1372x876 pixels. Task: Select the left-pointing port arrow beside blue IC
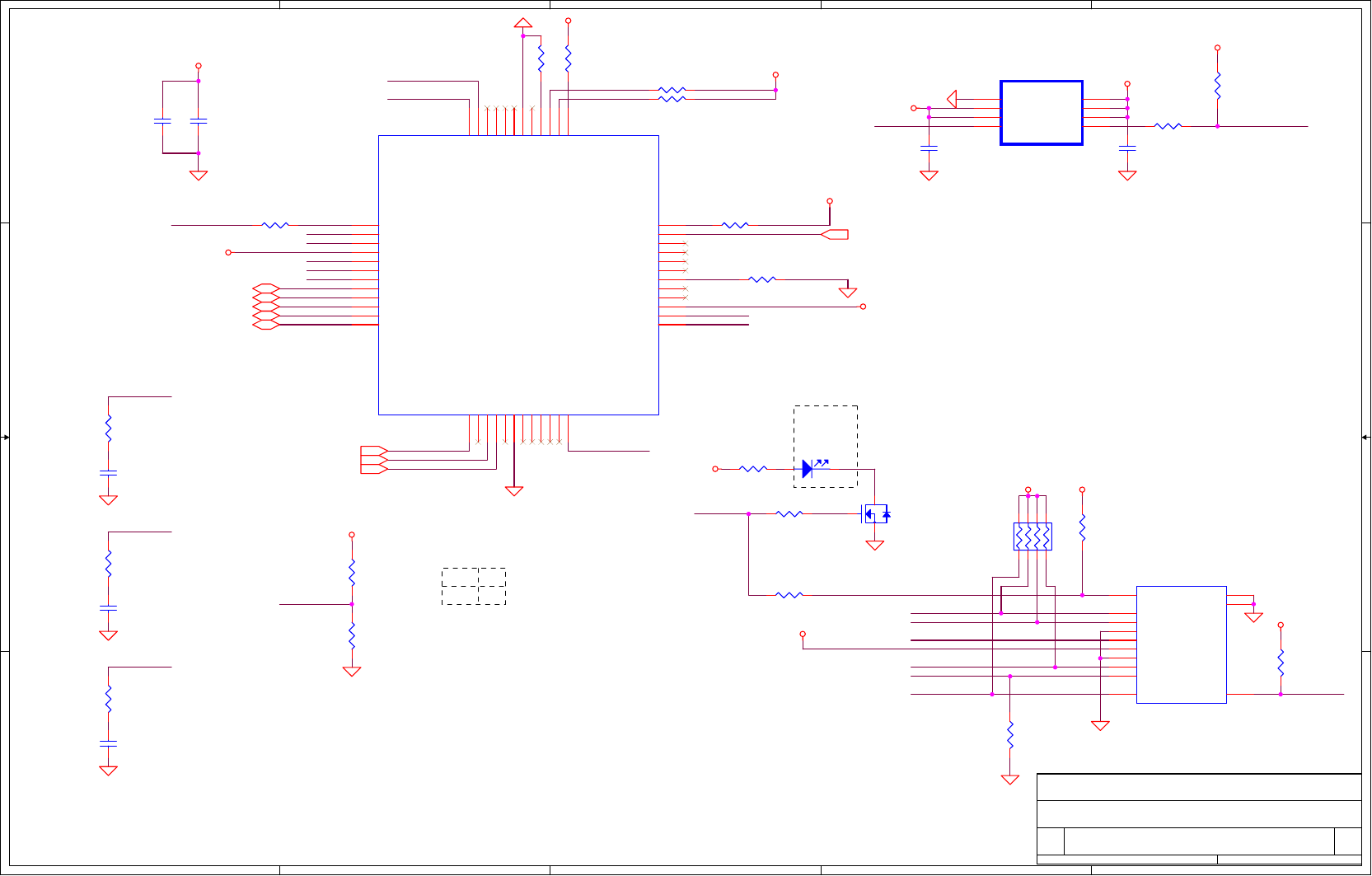point(952,99)
